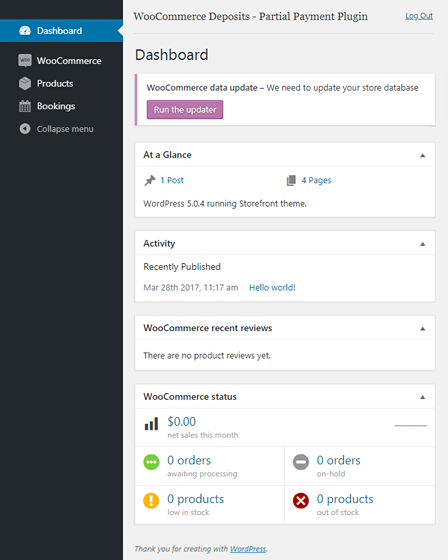Open the Bookings menu
The width and height of the screenshot is (448, 560).
pyautogui.click(x=61, y=106)
